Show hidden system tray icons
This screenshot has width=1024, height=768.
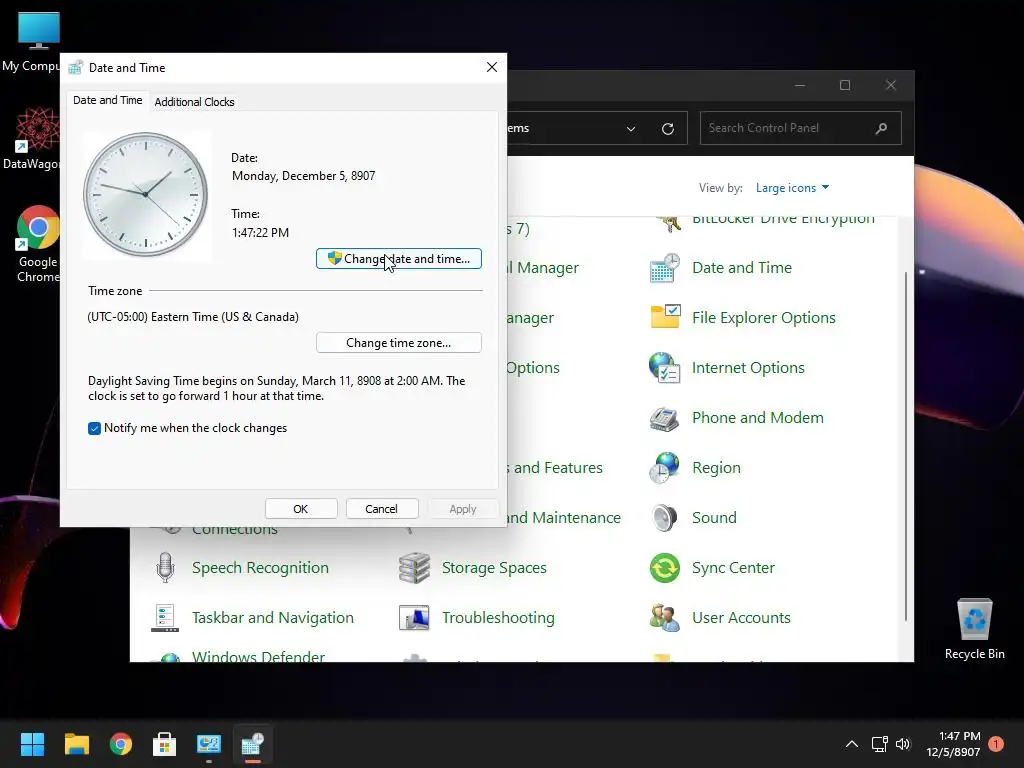point(852,744)
